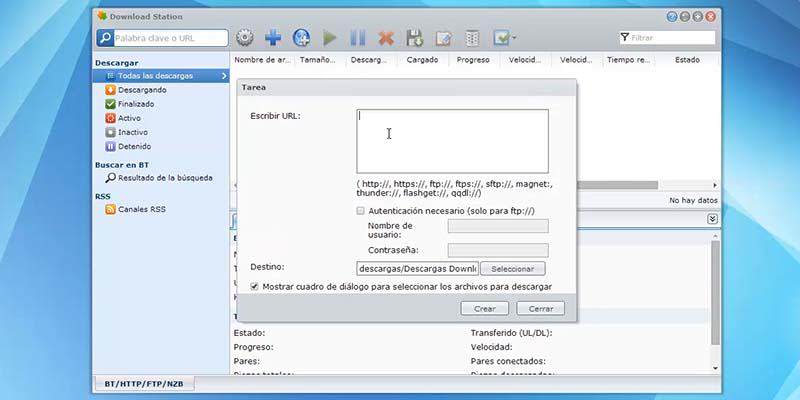This screenshot has width=800, height=400.
Task: Focus the 'Palabra clave o URL' search field
Action: coord(170,38)
